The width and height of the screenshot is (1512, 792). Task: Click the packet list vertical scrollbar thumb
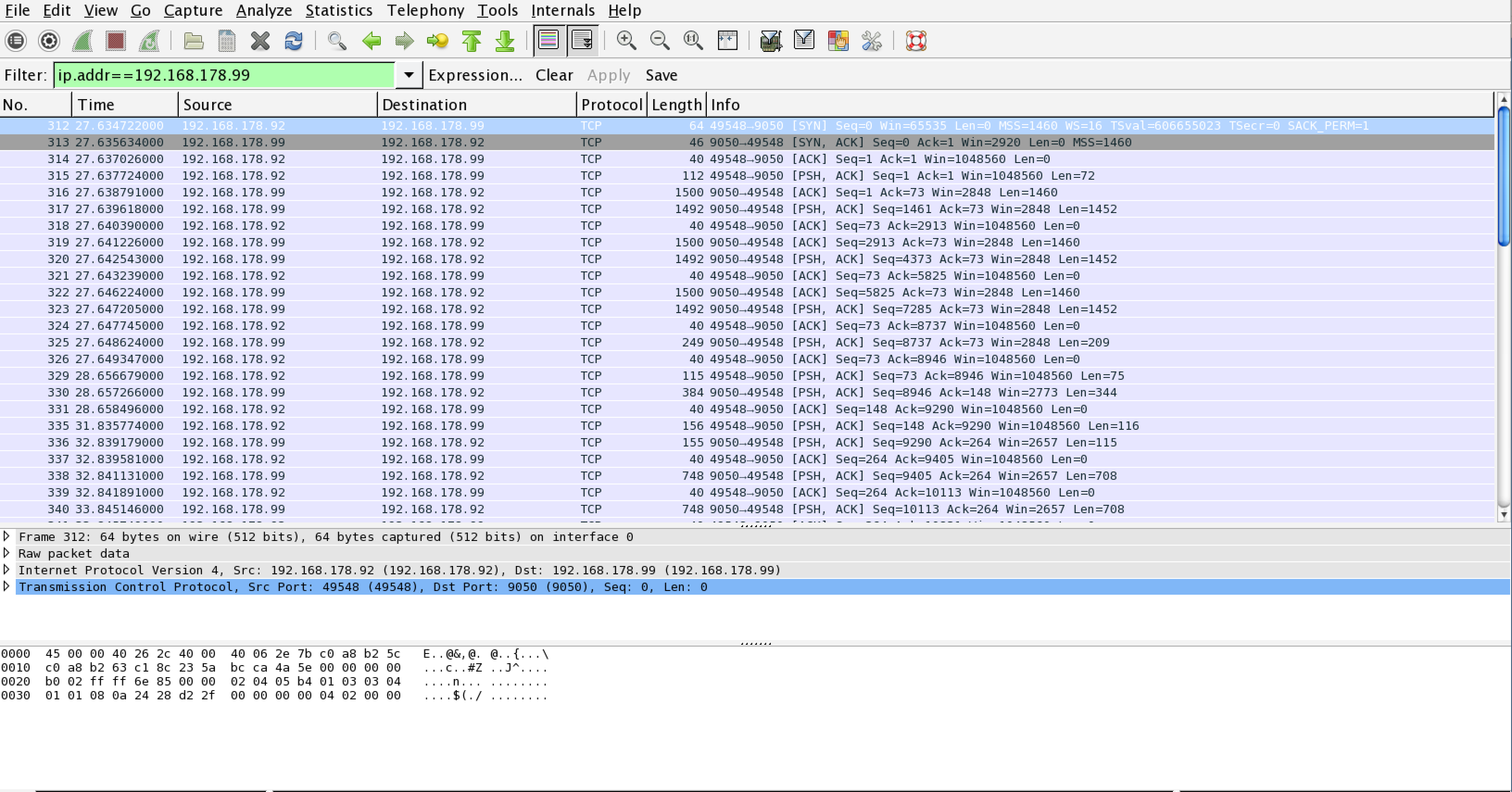[x=1503, y=176]
